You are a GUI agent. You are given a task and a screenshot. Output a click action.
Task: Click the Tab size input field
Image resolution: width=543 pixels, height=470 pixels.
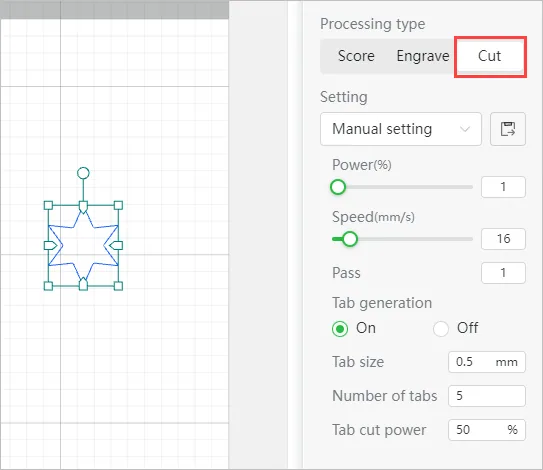[x=487, y=362]
